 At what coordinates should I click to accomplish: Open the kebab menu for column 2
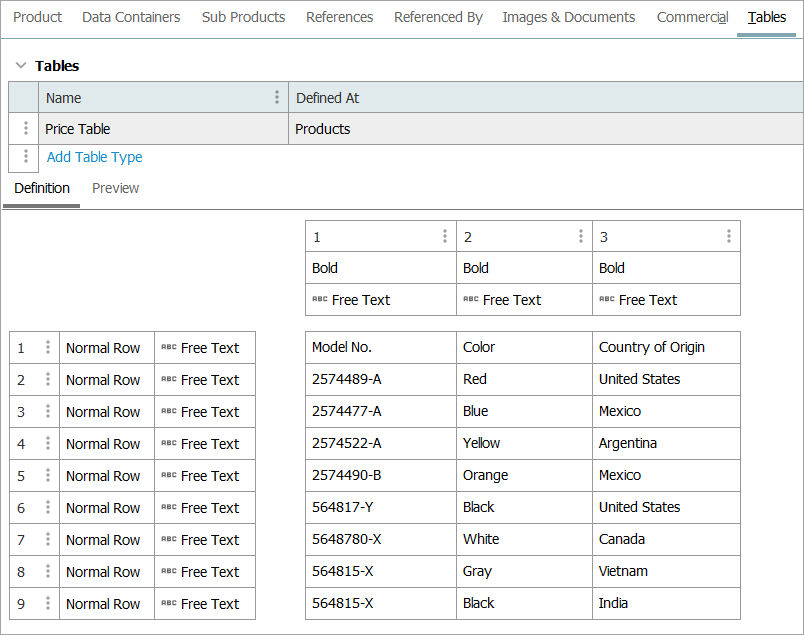581,237
